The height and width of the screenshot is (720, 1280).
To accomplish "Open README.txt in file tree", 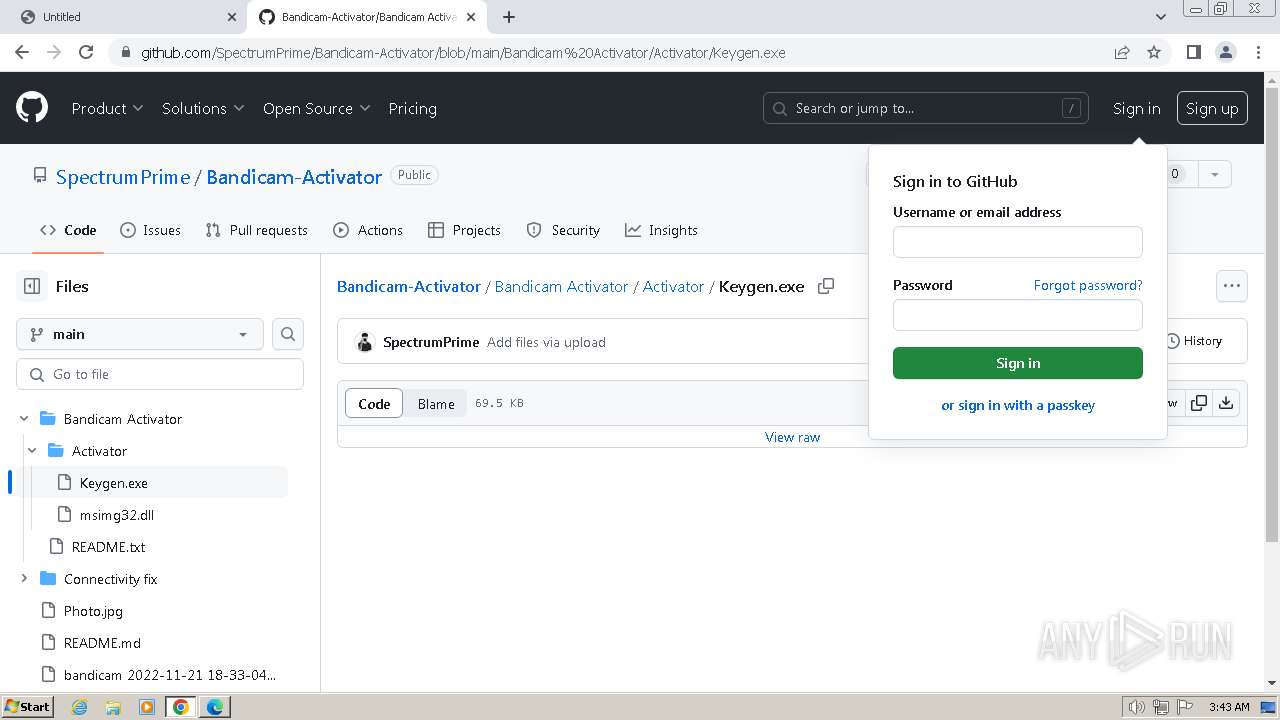I will 108,547.
